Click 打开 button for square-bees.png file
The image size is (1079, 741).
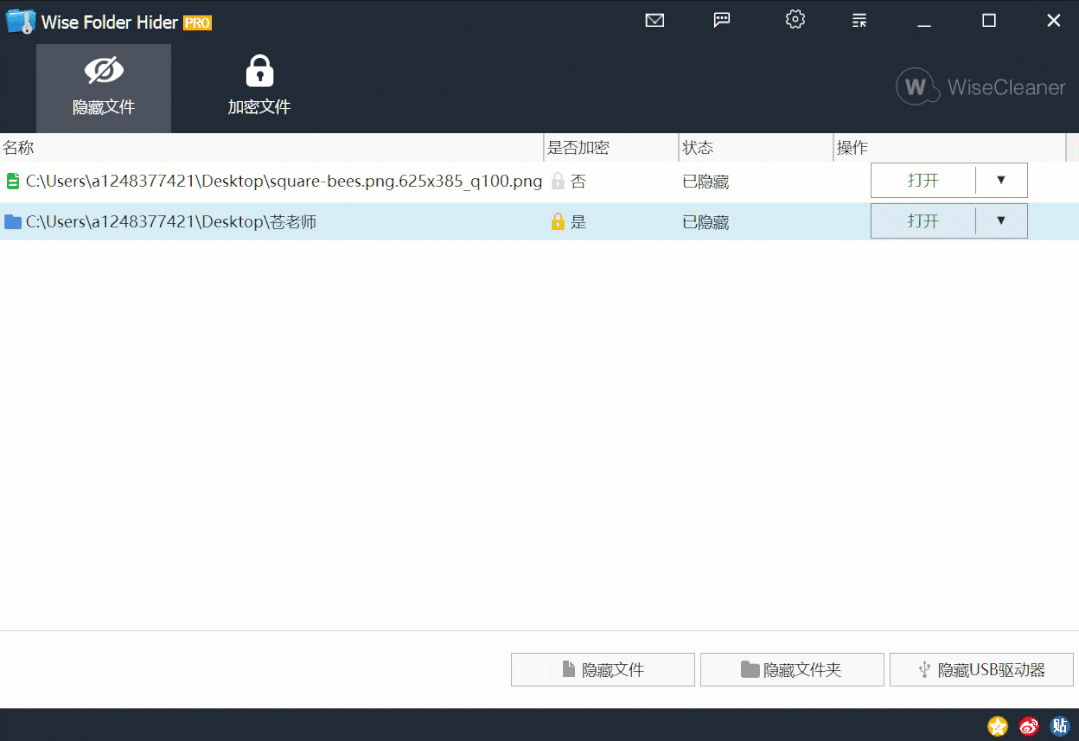point(923,181)
